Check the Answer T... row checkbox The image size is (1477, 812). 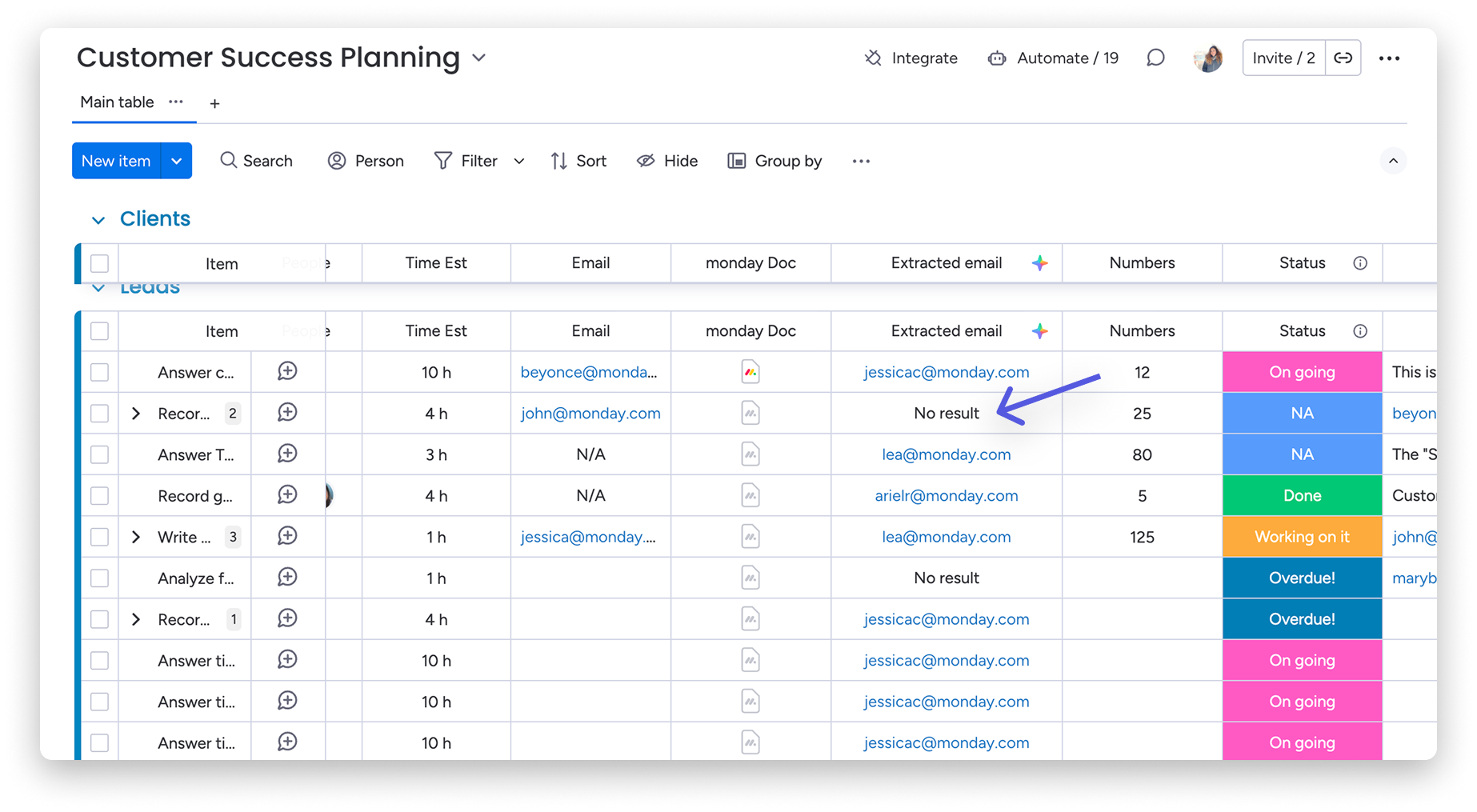pos(99,454)
